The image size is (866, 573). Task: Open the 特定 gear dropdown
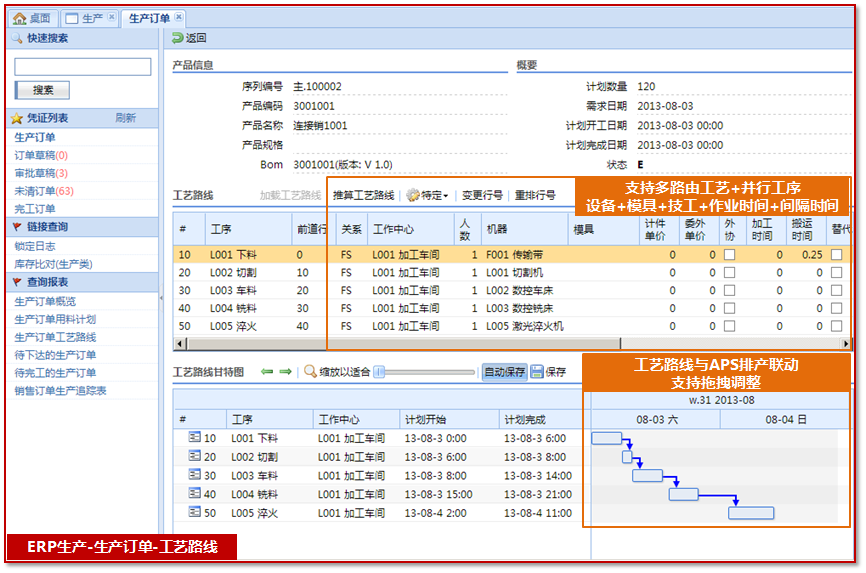(427, 195)
